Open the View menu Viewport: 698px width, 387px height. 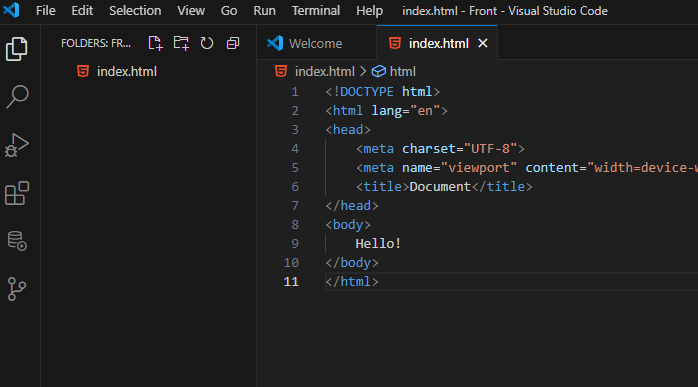point(191,10)
